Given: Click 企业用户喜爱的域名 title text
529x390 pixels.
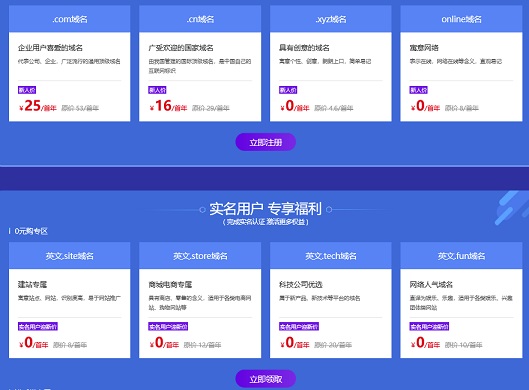Looking at the screenshot, I should [x=50, y=48].
